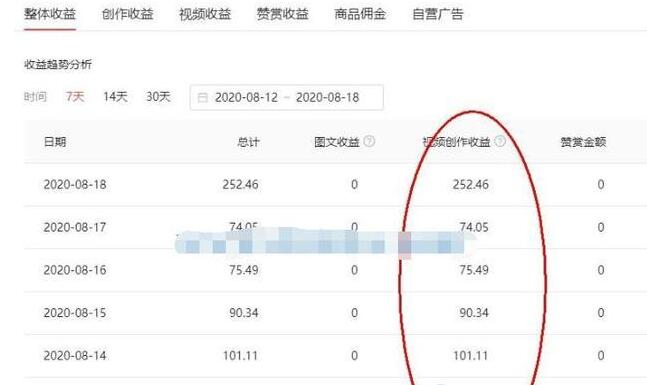Click 图文收益 value 0 for 2020-08-18

354,184
